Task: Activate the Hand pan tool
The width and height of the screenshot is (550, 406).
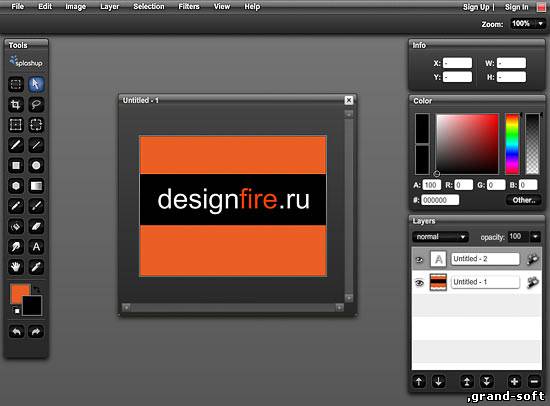Action: 16,267
